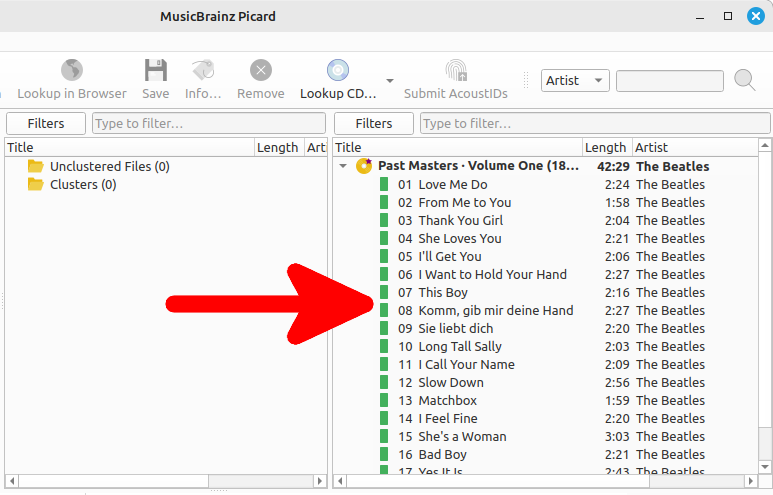Click green status icon for Slow Down

(x=384, y=383)
